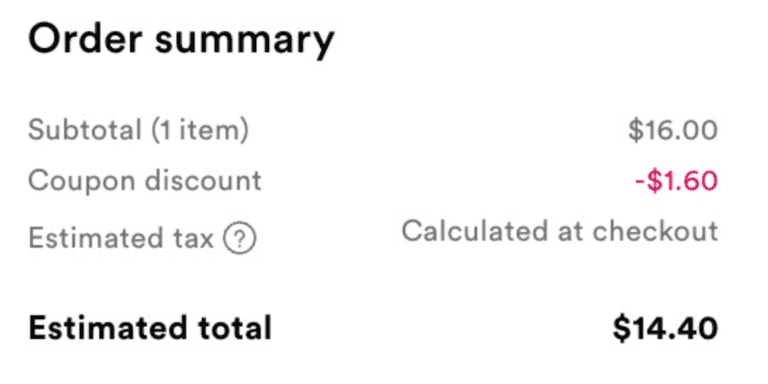
Task: Click the "Calculated at checkout" text
Action: click(x=560, y=231)
